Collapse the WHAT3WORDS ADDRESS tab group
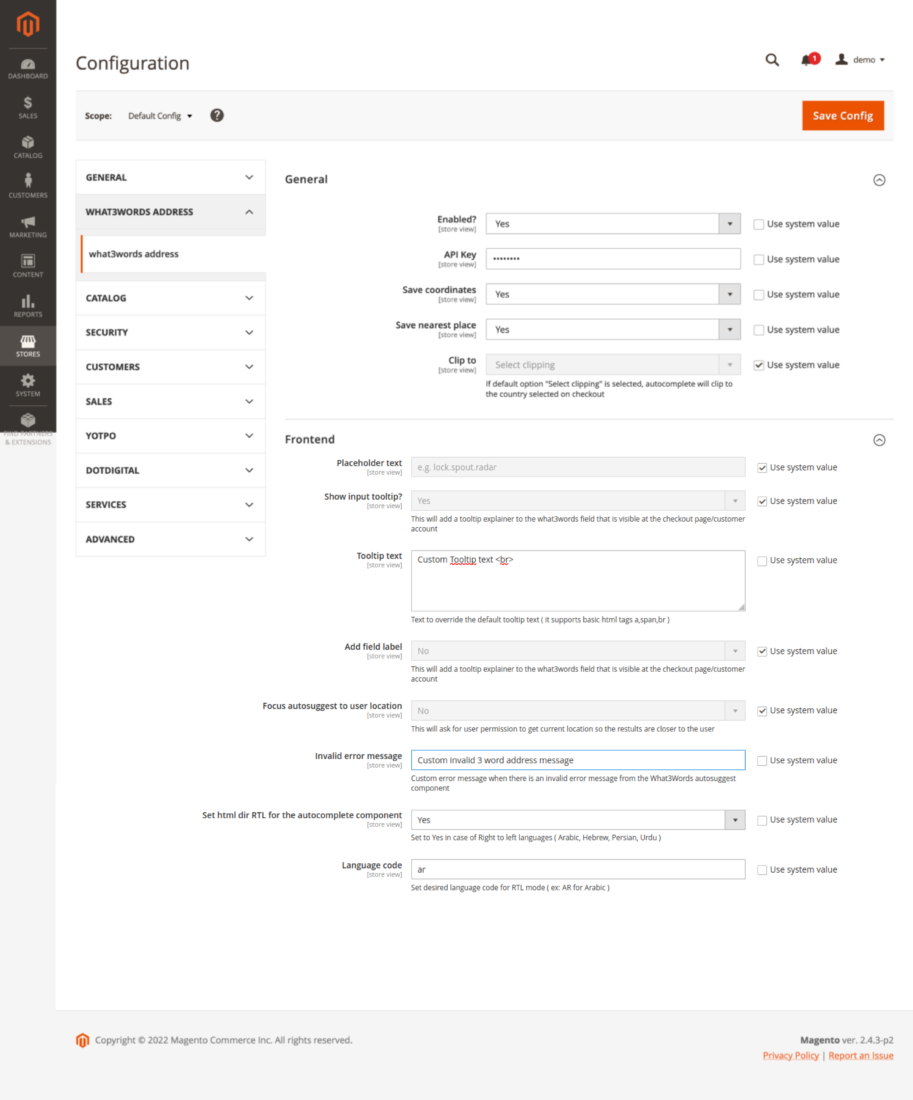Viewport: 913px width, 1100px height. 171,212
